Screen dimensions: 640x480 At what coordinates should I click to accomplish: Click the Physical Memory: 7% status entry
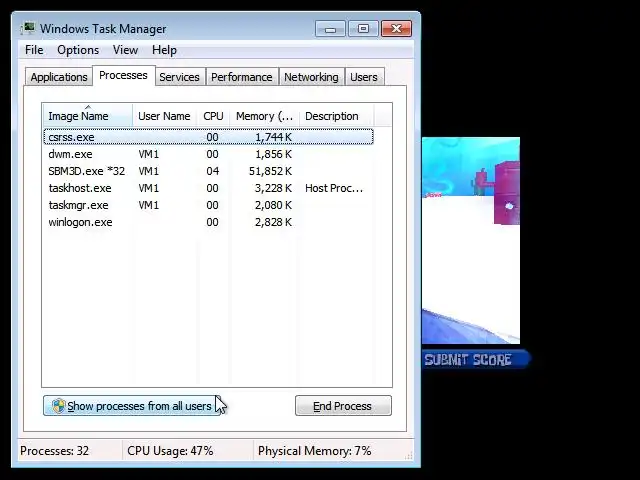[314, 451]
